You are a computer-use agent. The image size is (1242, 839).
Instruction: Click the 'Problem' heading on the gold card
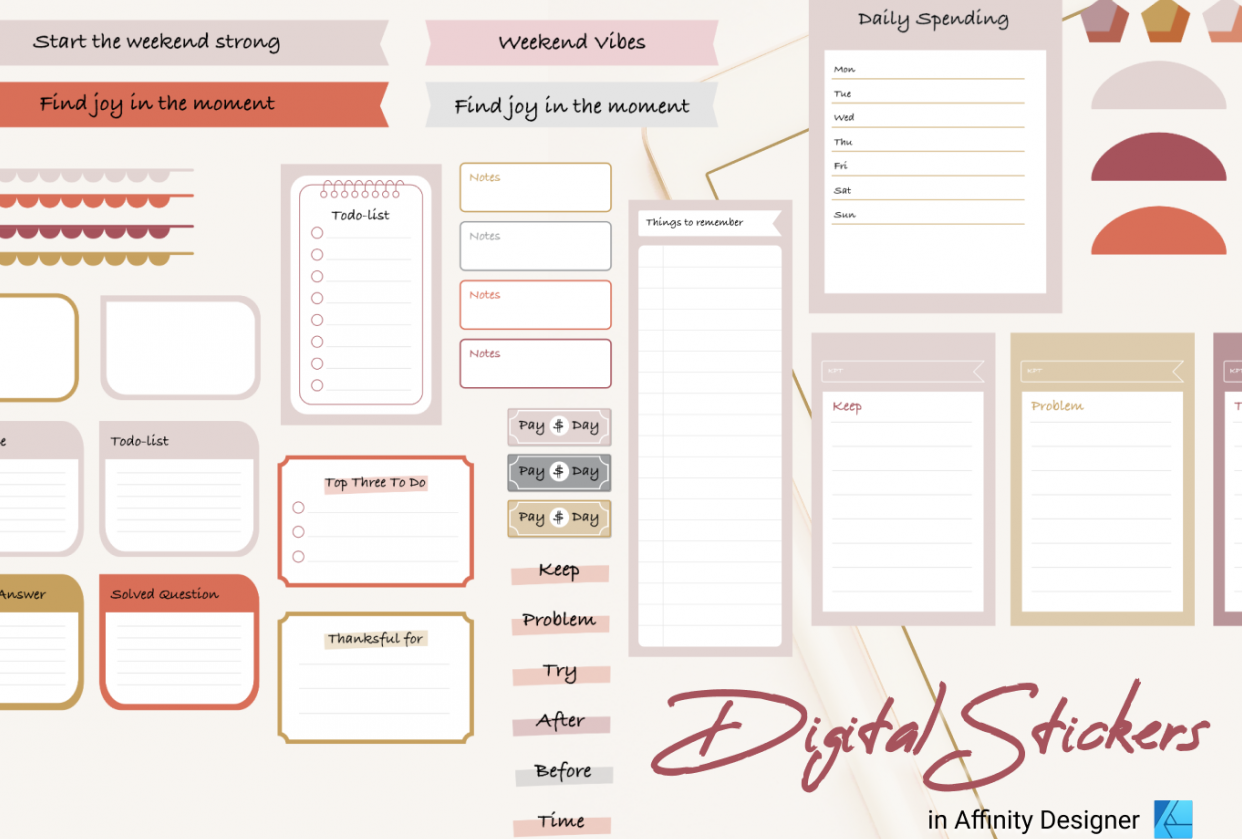1057,406
